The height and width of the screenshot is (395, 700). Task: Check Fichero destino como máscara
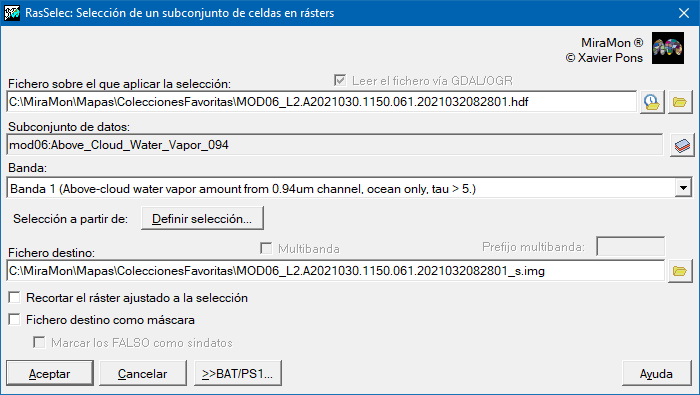pos(15,320)
